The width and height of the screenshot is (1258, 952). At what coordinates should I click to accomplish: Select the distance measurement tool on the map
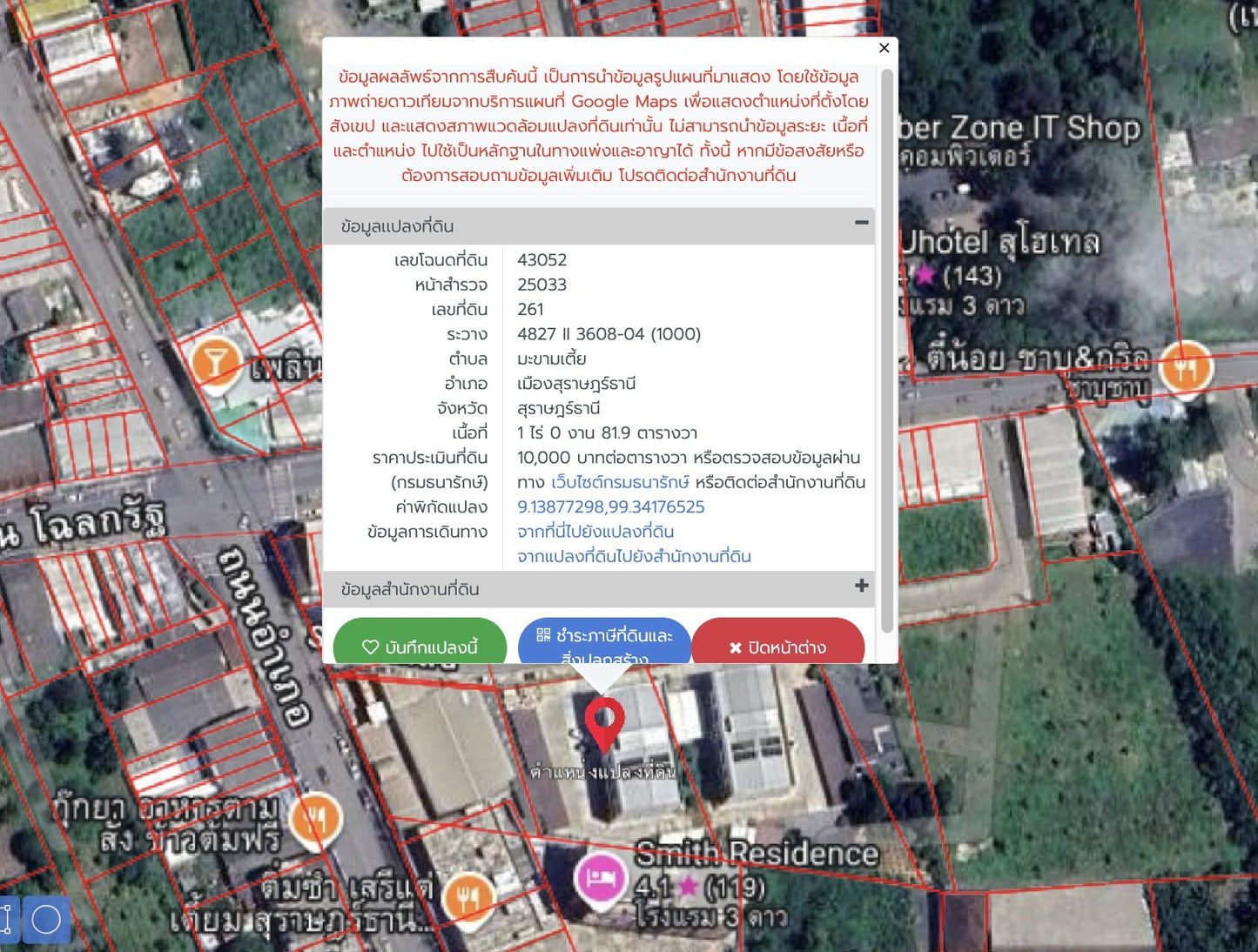click(11, 919)
